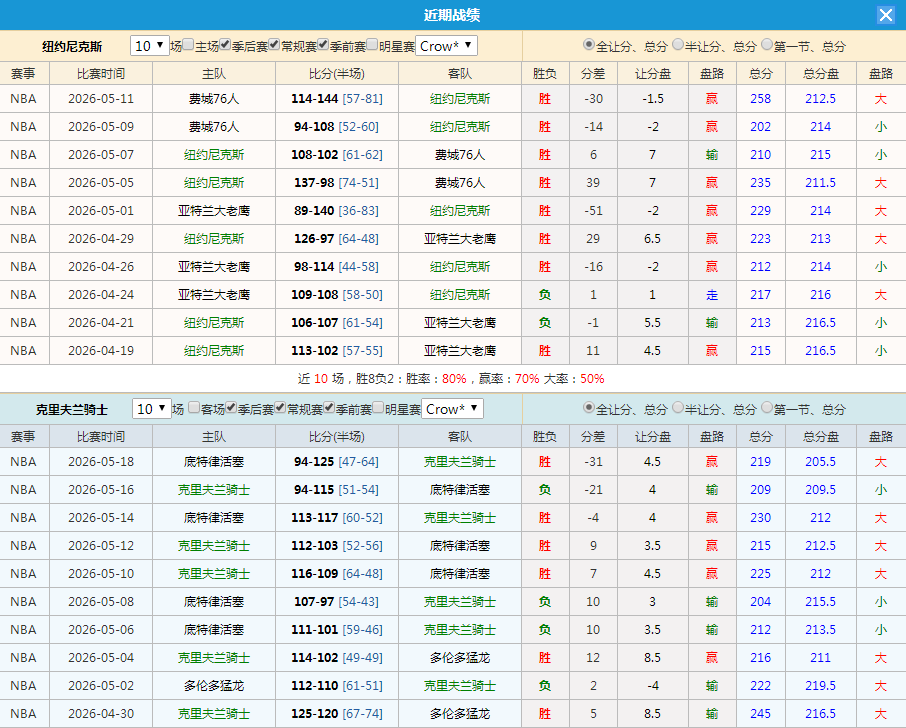Screen dimensions: 906x728
Task: Click 克里夫兰骑士 in the 2026-05-16 row
Action: (214, 490)
